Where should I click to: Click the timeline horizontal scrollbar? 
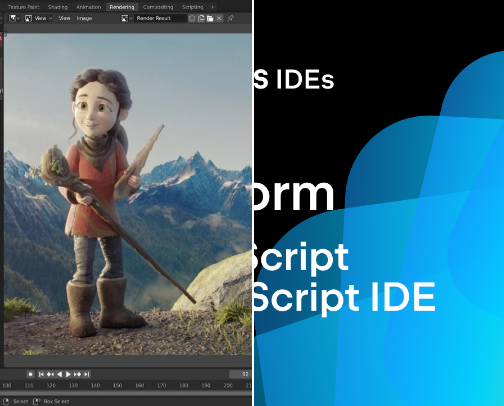point(126,393)
